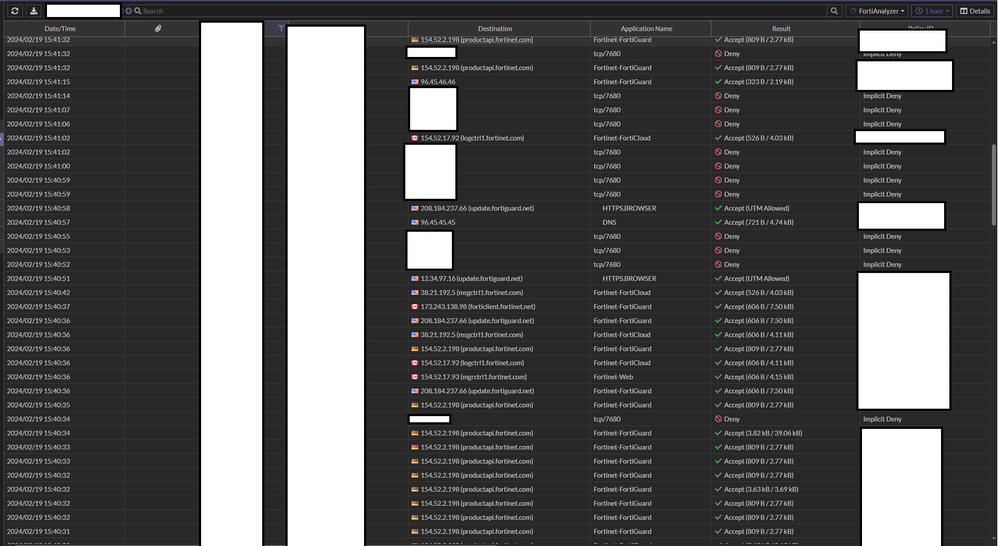
Task: Select the log entry at 2024/02/19 15:40:35
Action: click(x=497, y=405)
